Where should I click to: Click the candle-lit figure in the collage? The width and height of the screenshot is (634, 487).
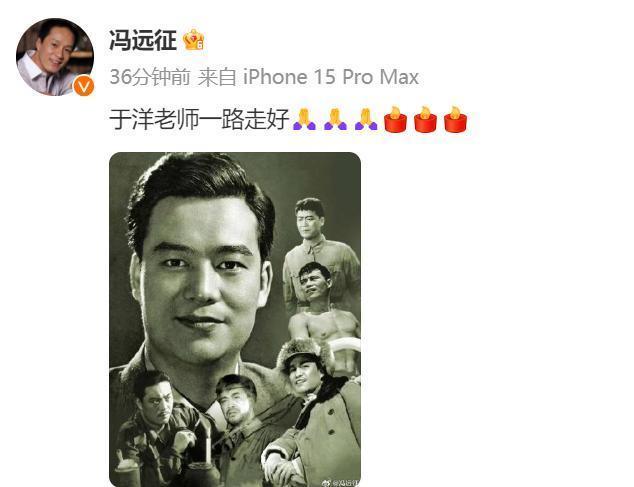point(162,429)
